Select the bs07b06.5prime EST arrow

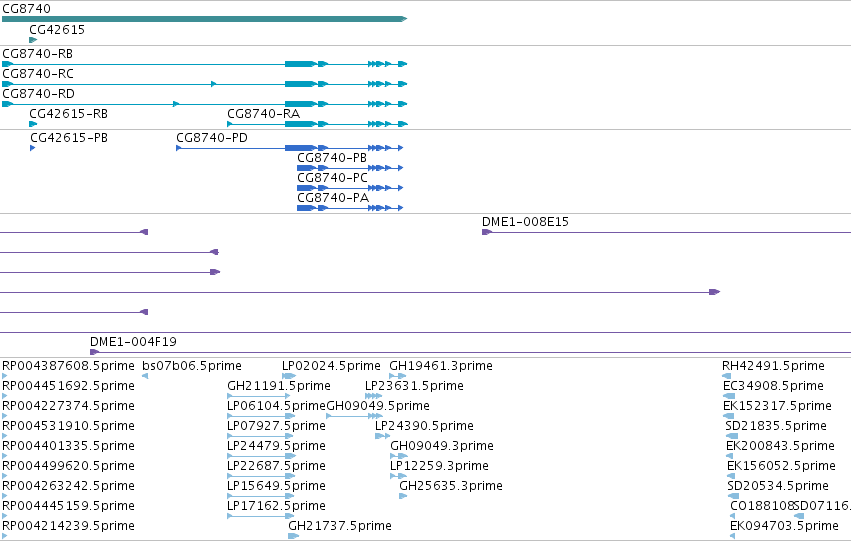pos(145,376)
